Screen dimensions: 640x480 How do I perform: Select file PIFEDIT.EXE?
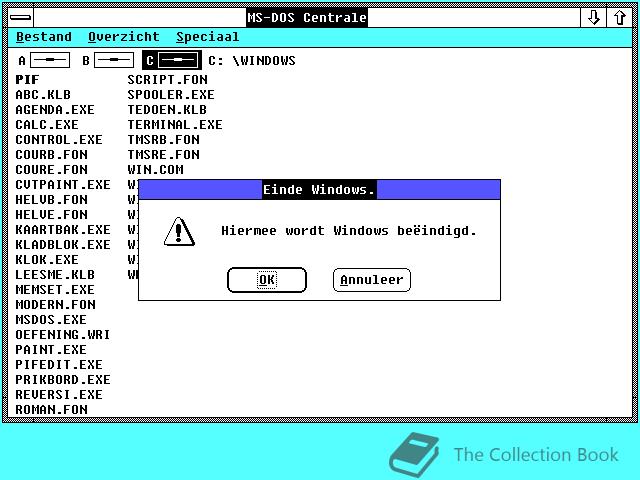[59, 364]
